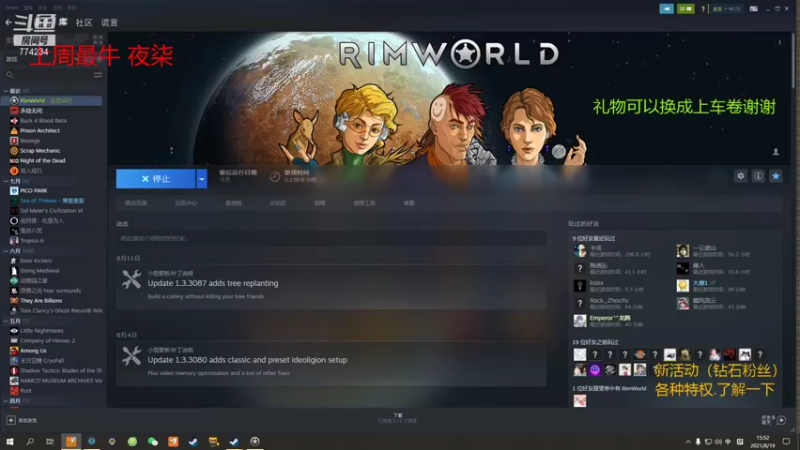
Task: Open RimWorld game settings gear
Action: (x=740, y=176)
